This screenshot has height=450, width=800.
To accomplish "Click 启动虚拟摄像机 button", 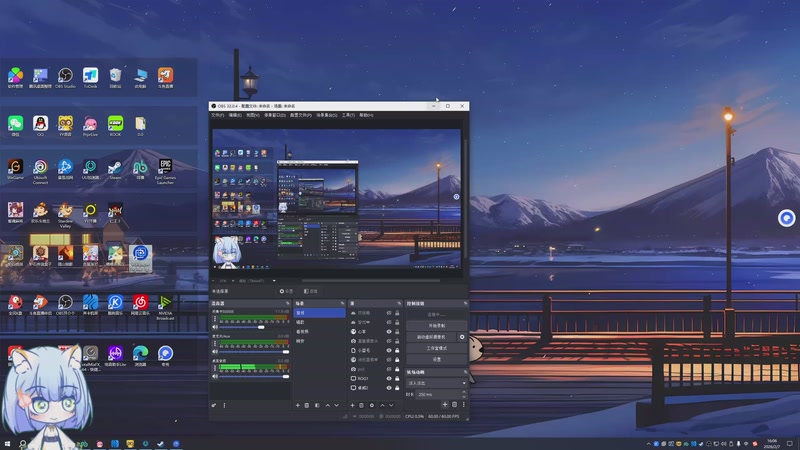I will [x=431, y=337].
